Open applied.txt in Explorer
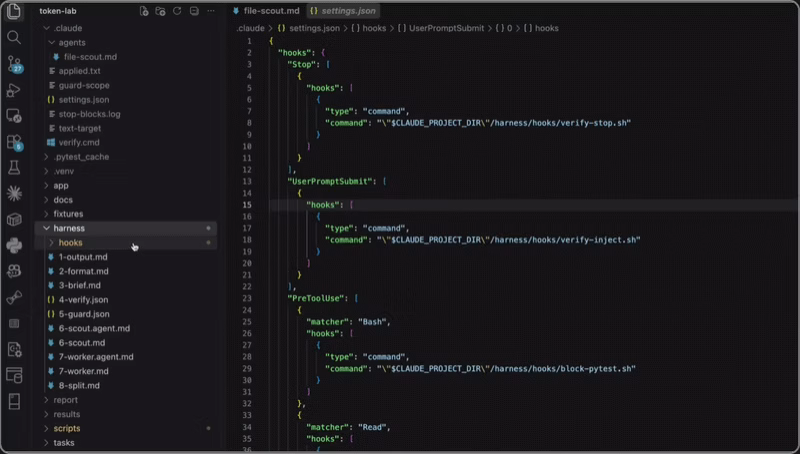Viewport: 800px width, 454px height. coord(79,71)
